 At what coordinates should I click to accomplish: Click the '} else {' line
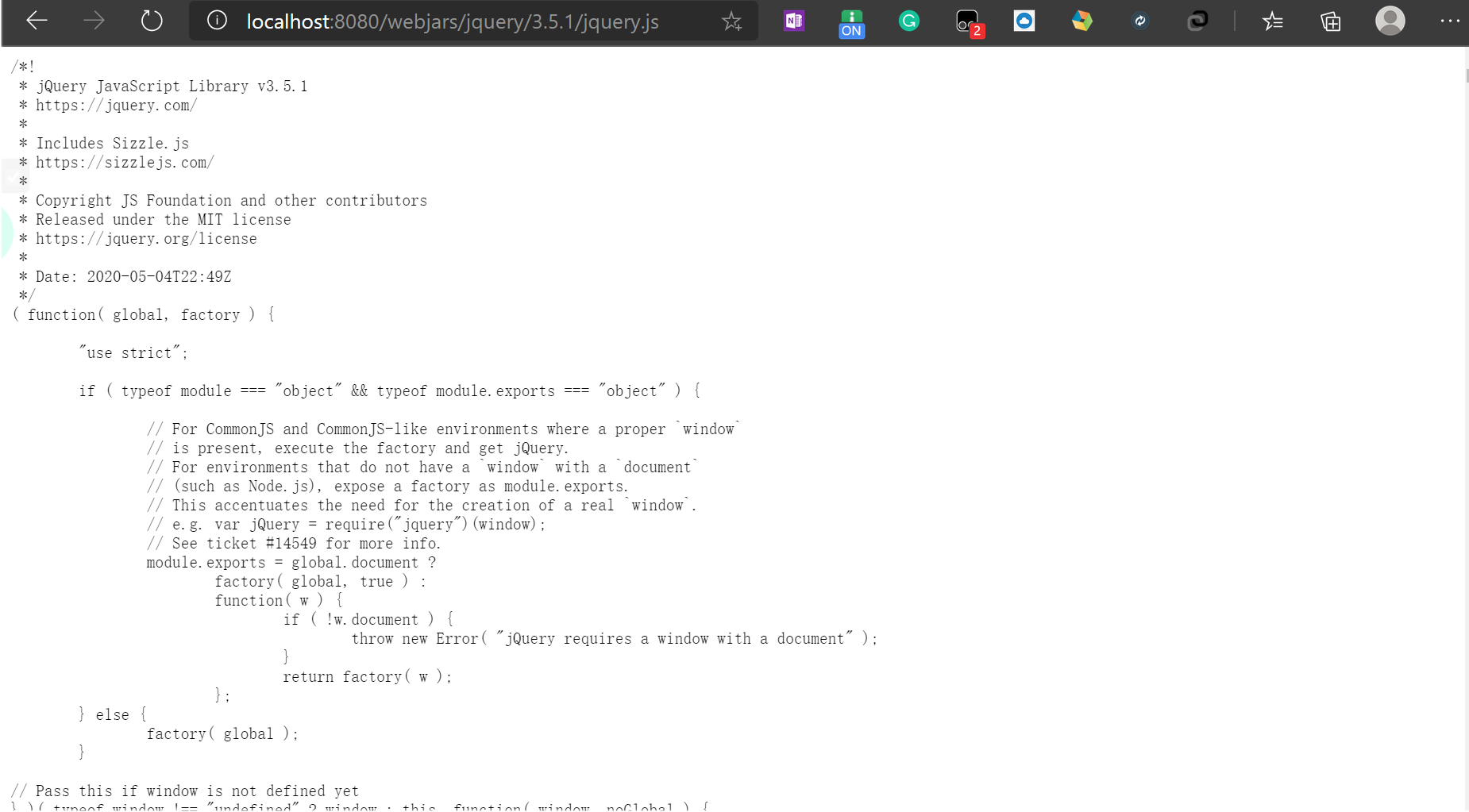(x=113, y=714)
